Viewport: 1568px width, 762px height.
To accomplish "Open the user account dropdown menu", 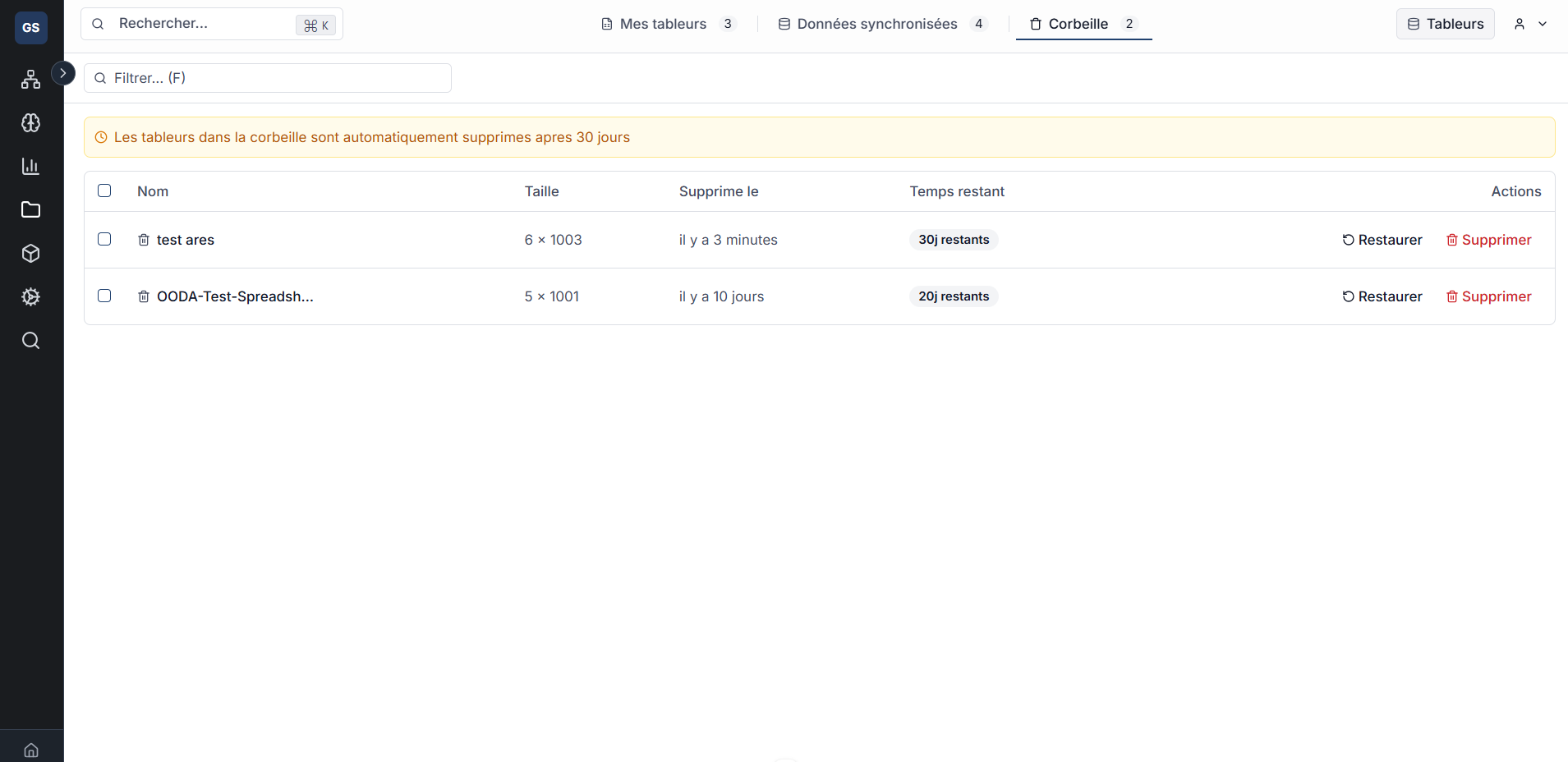I will (x=1530, y=24).
